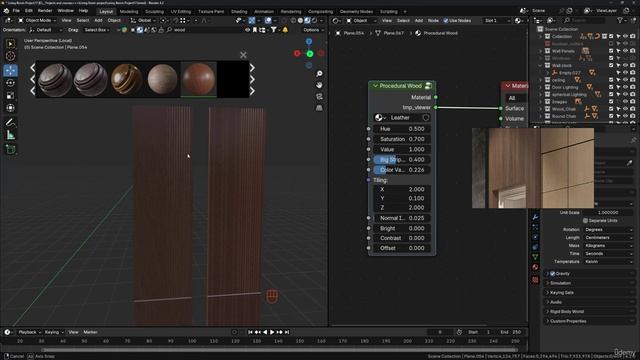Open the Render menu
Screen dimensions: 640x360
(x=45, y=11)
